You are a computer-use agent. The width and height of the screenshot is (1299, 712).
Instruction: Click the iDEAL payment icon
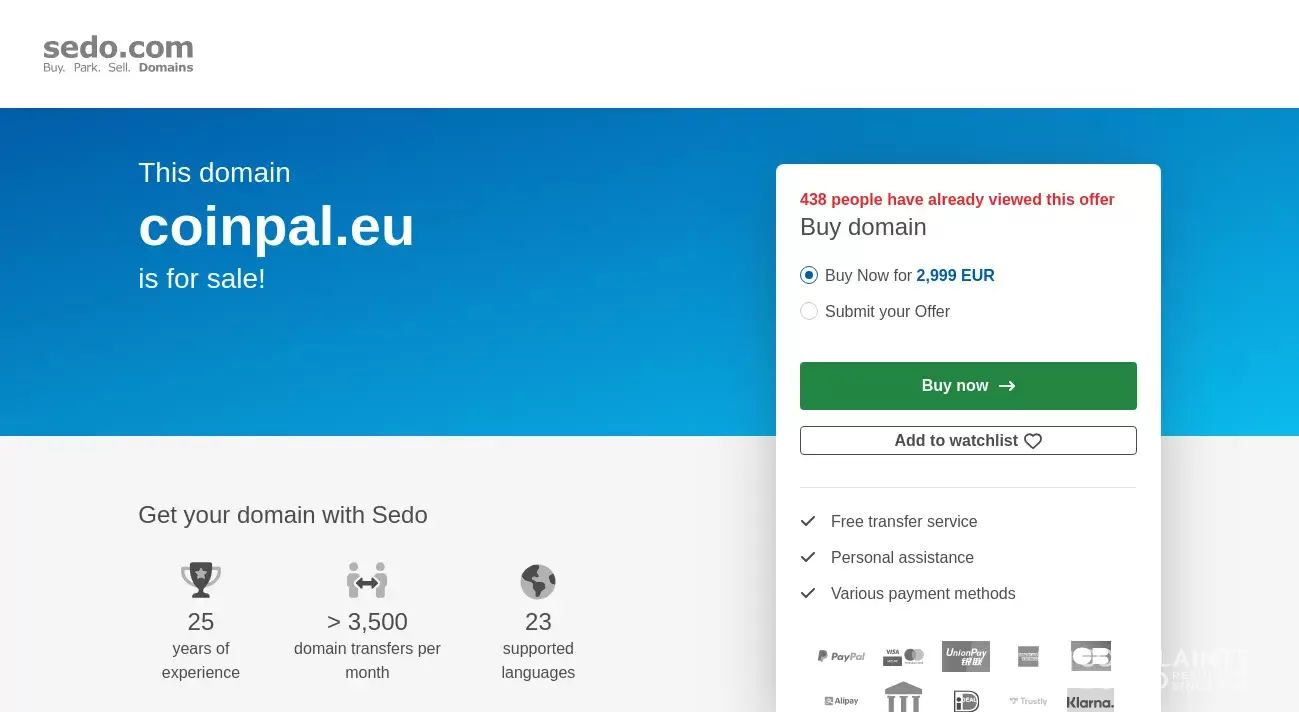pyautogui.click(x=966, y=701)
